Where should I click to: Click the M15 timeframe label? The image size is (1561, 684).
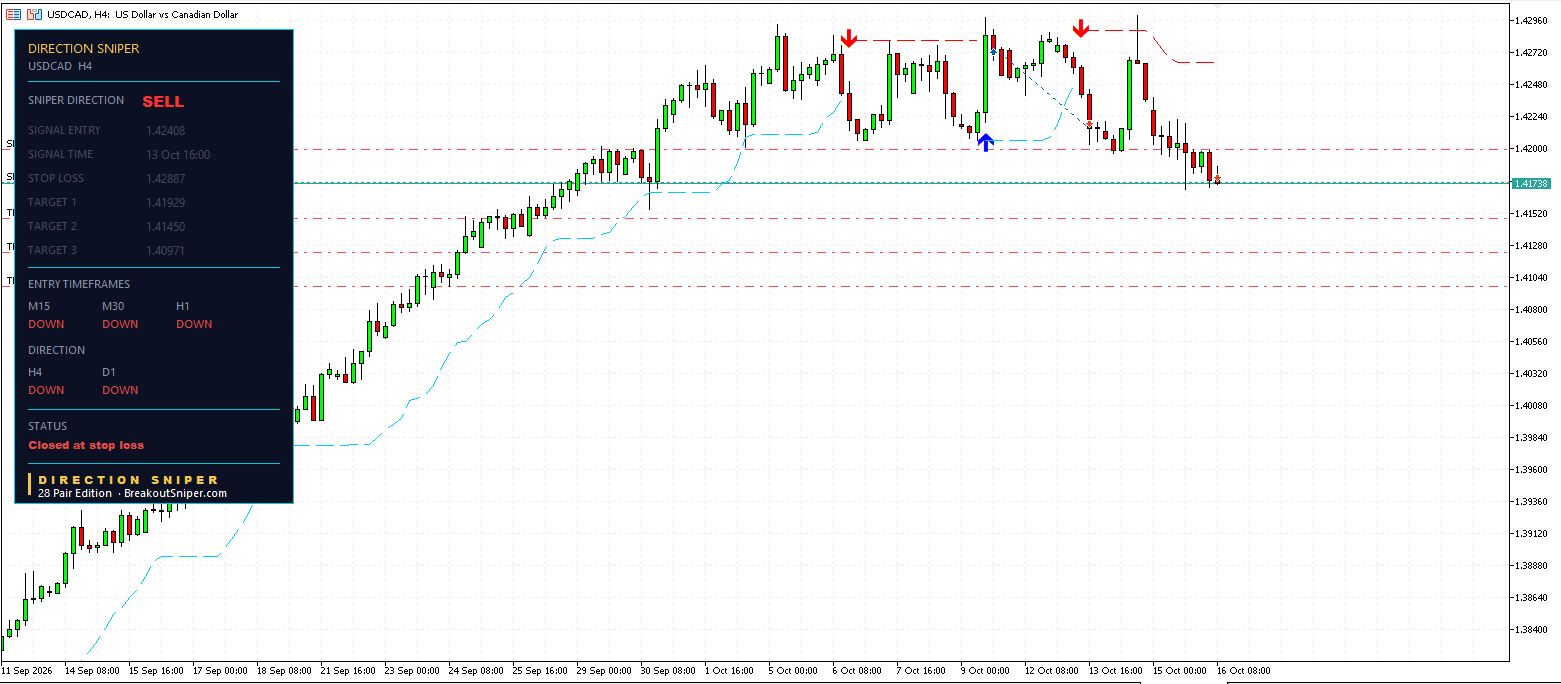(39, 306)
